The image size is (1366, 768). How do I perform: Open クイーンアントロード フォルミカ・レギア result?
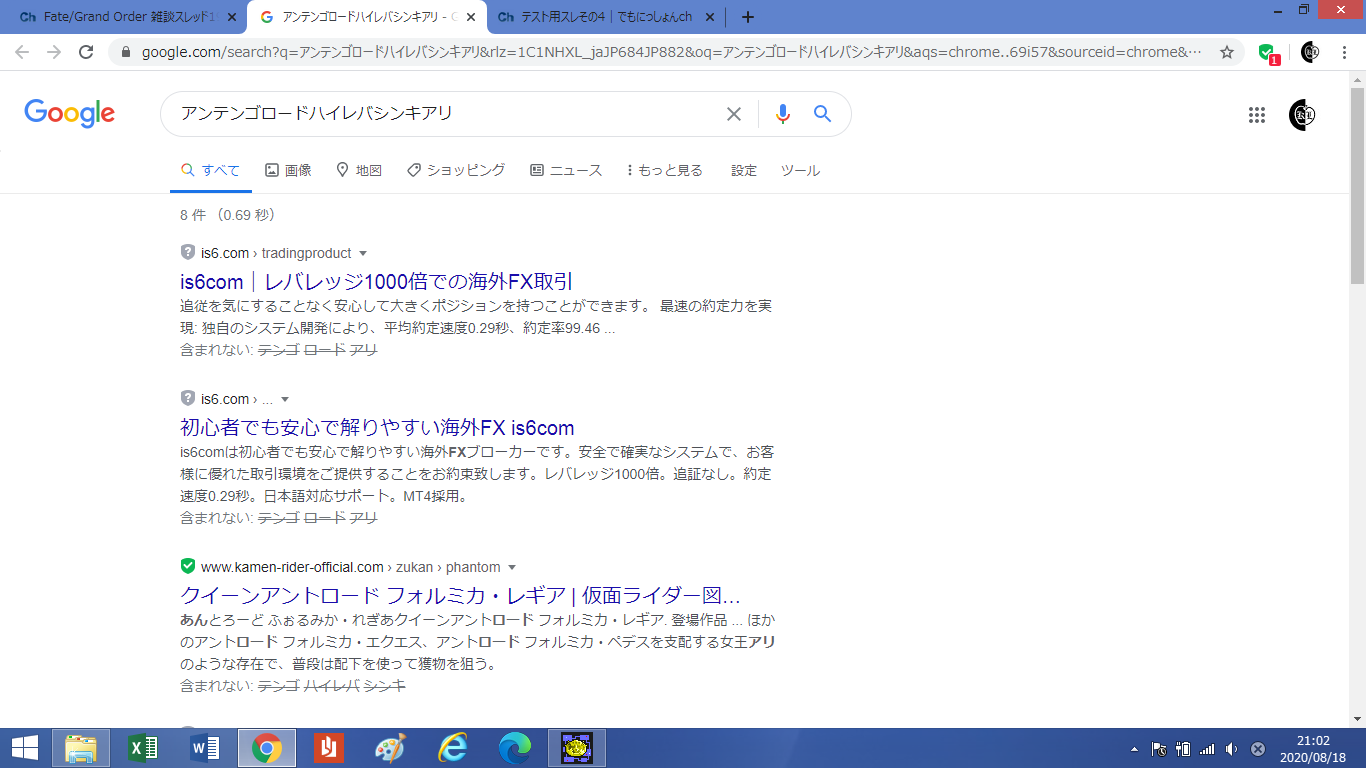tap(460, 595)
